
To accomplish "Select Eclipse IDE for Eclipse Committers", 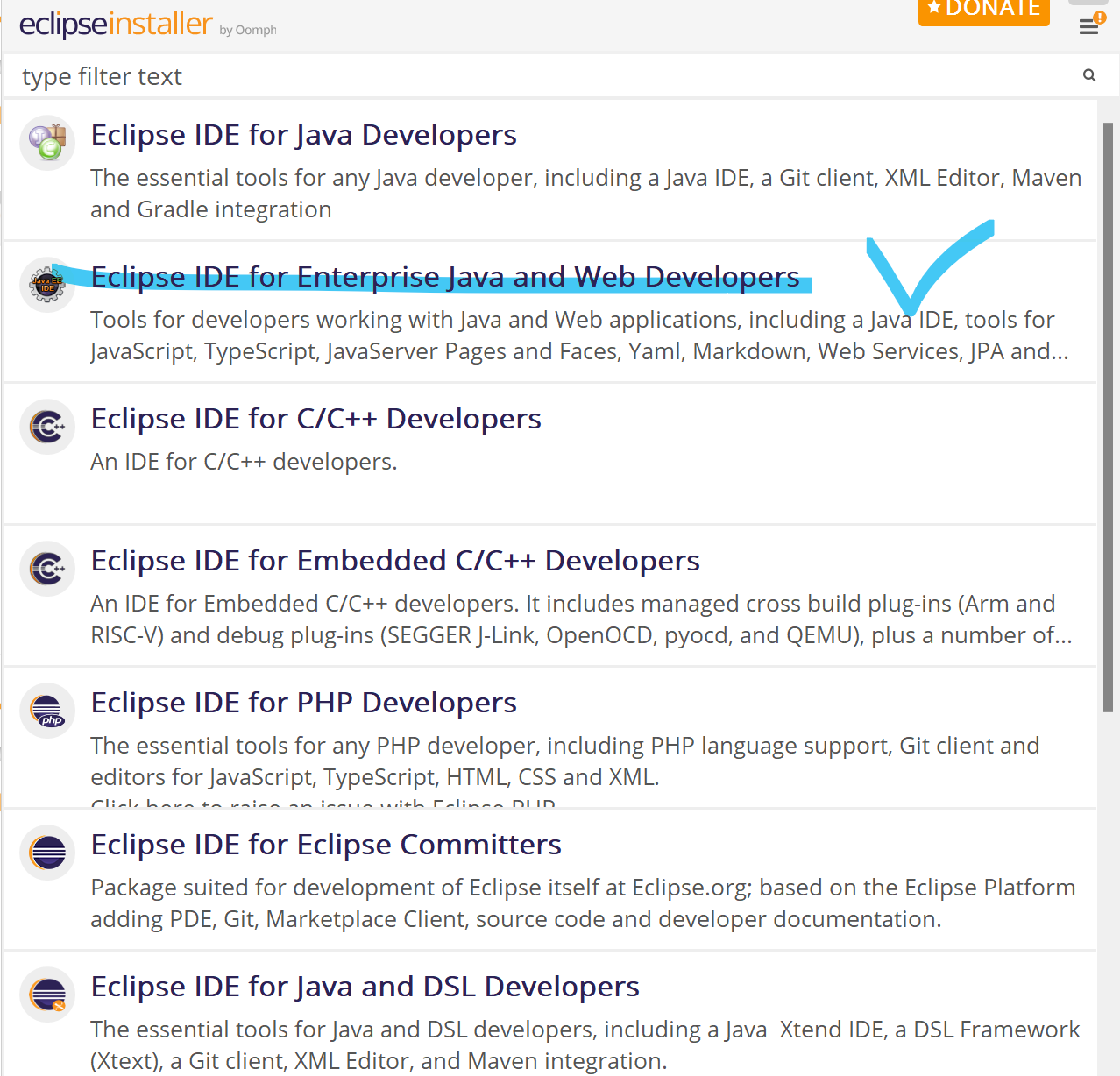I will (x=326, y=845).
